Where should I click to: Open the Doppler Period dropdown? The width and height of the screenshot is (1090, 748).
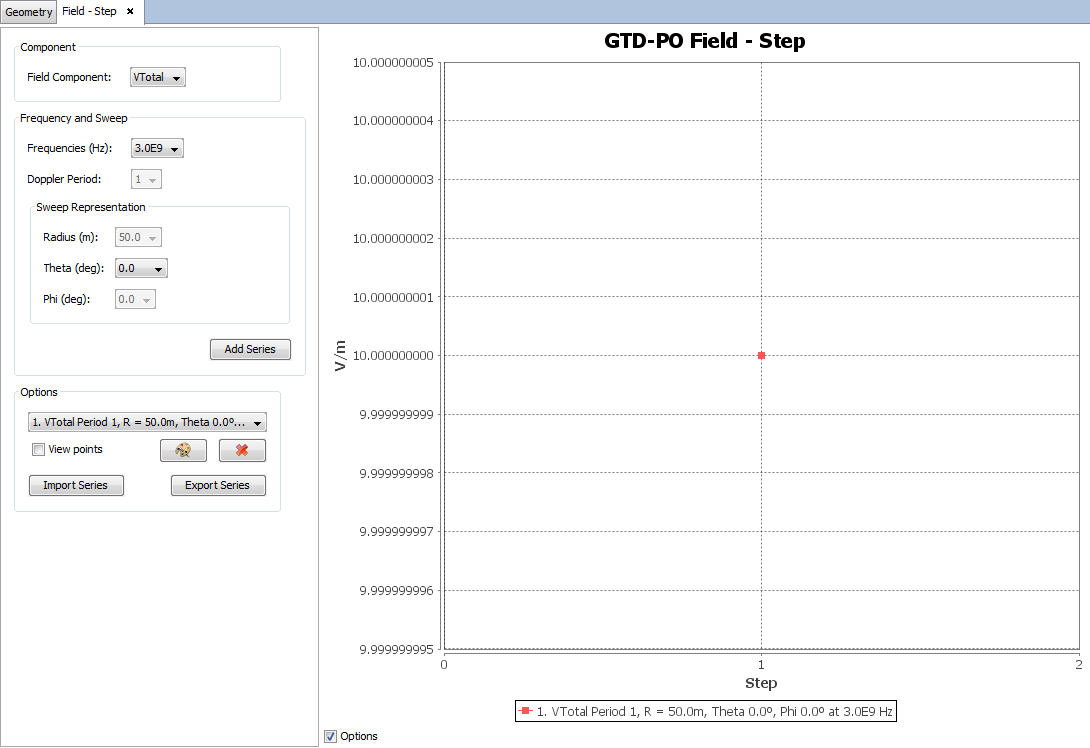(146, 180)
